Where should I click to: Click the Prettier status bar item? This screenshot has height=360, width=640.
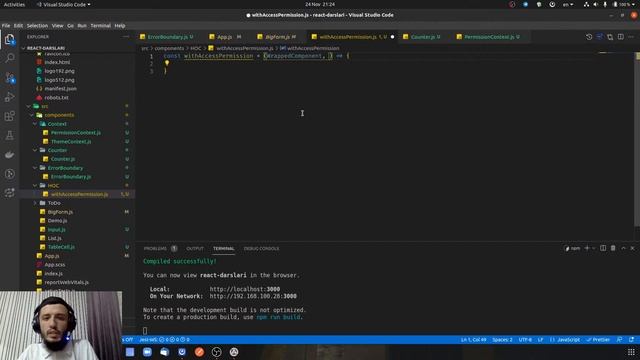point(598,340)
